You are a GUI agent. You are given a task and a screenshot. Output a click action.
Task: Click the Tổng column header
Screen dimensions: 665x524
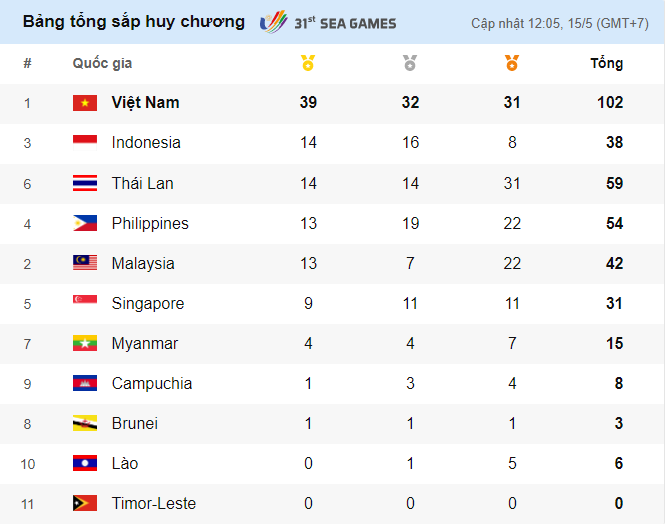[606, 63]
